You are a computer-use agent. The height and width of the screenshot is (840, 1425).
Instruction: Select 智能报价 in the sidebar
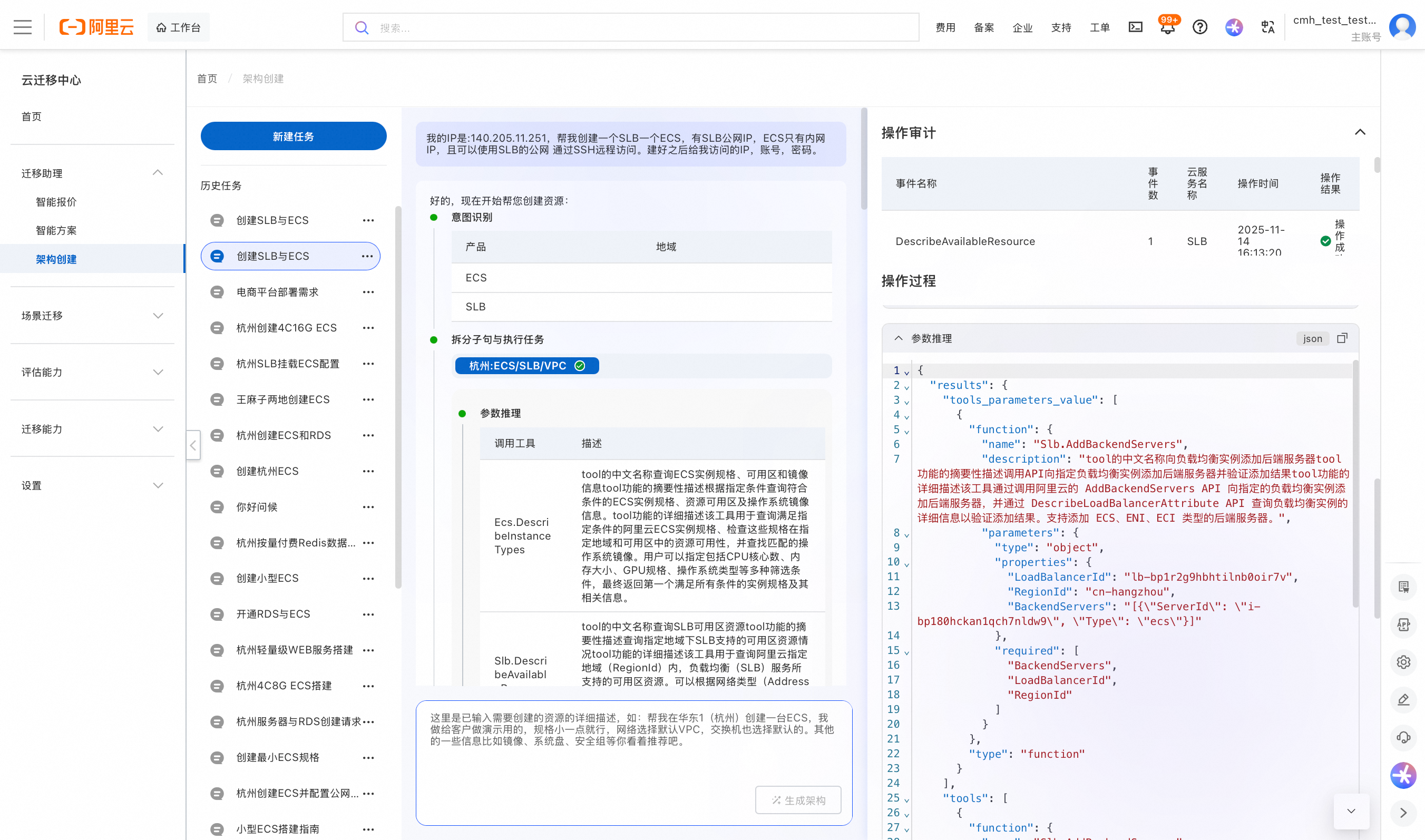coord(56,202)
